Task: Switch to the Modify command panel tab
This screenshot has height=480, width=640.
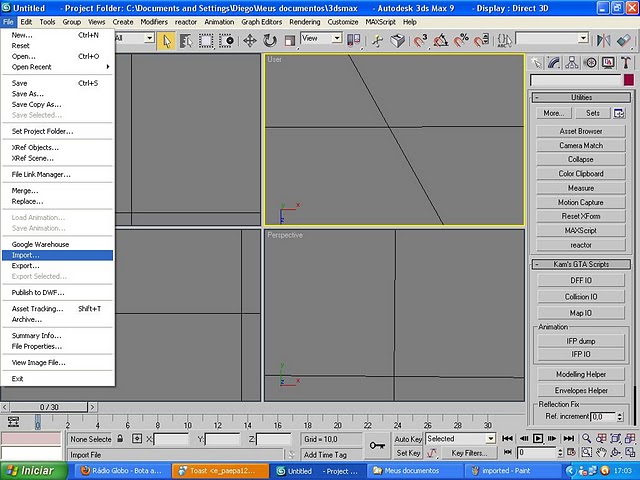Action: (x=554, y=63)
